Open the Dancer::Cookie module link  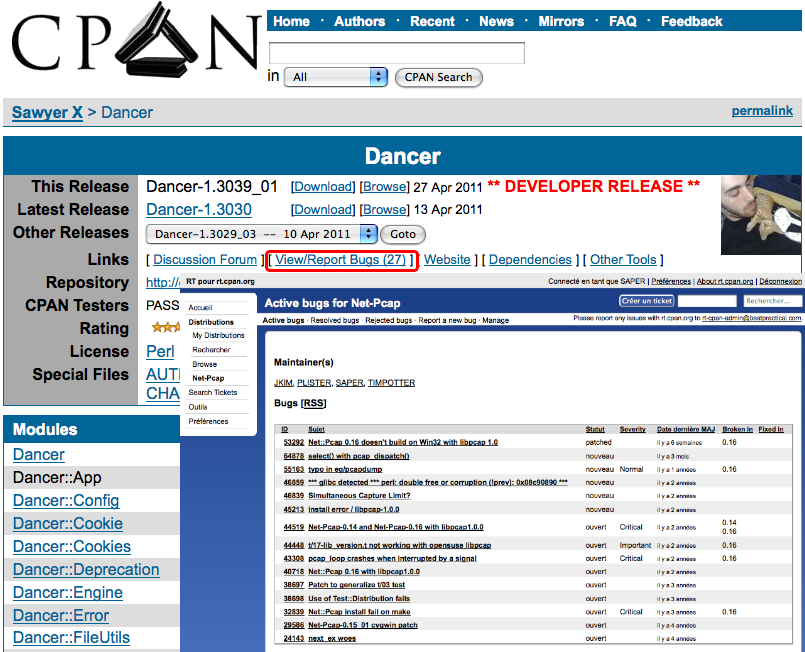[68, 524]
